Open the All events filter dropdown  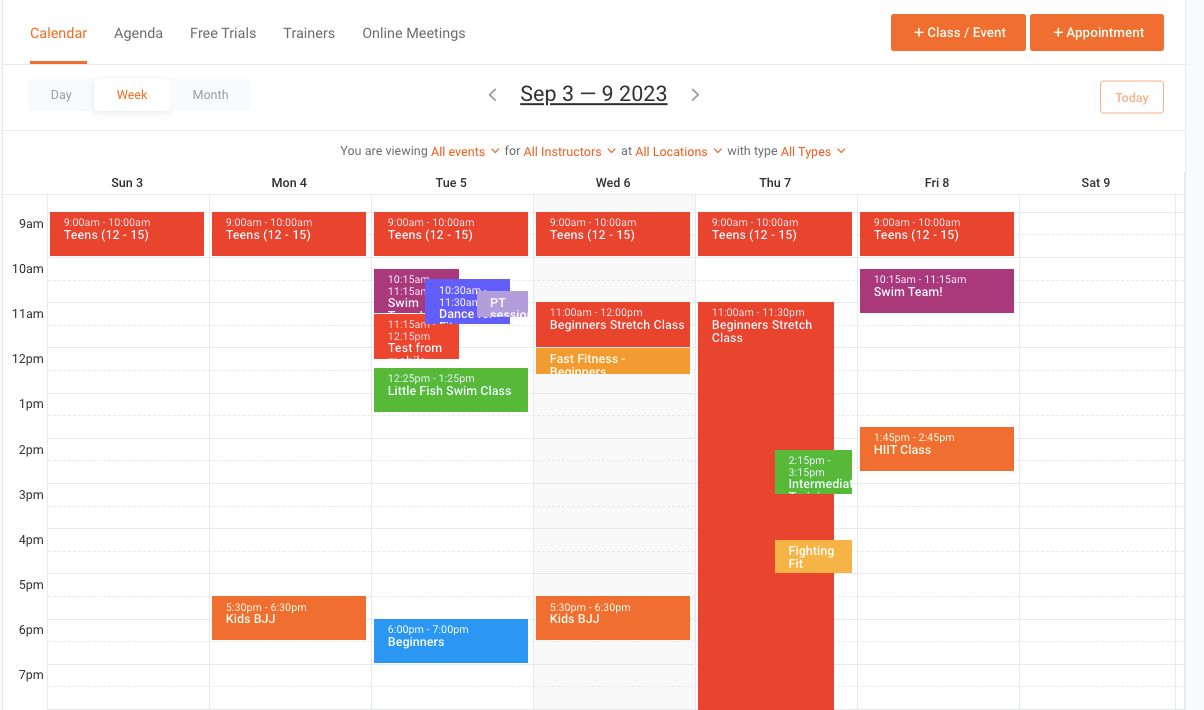[x=465, y=152]
